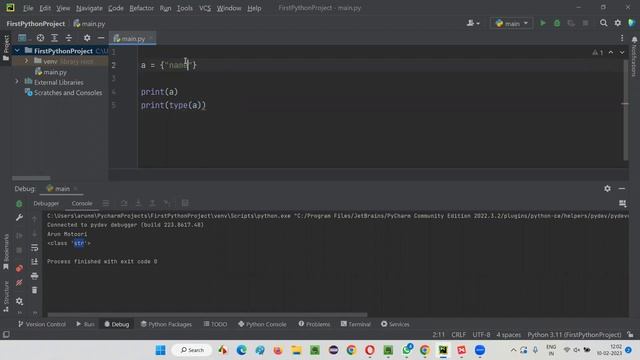Open the Tools menu

(x=185, y=8)
